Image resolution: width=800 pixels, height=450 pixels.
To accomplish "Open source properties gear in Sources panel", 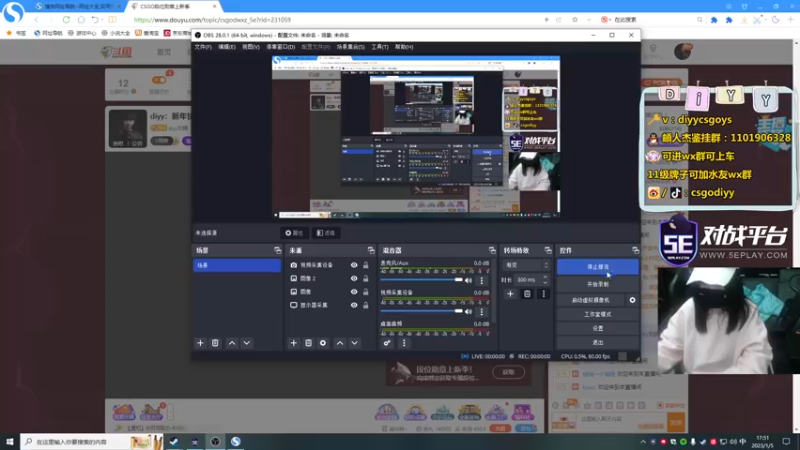I will [x=323, y=343].
